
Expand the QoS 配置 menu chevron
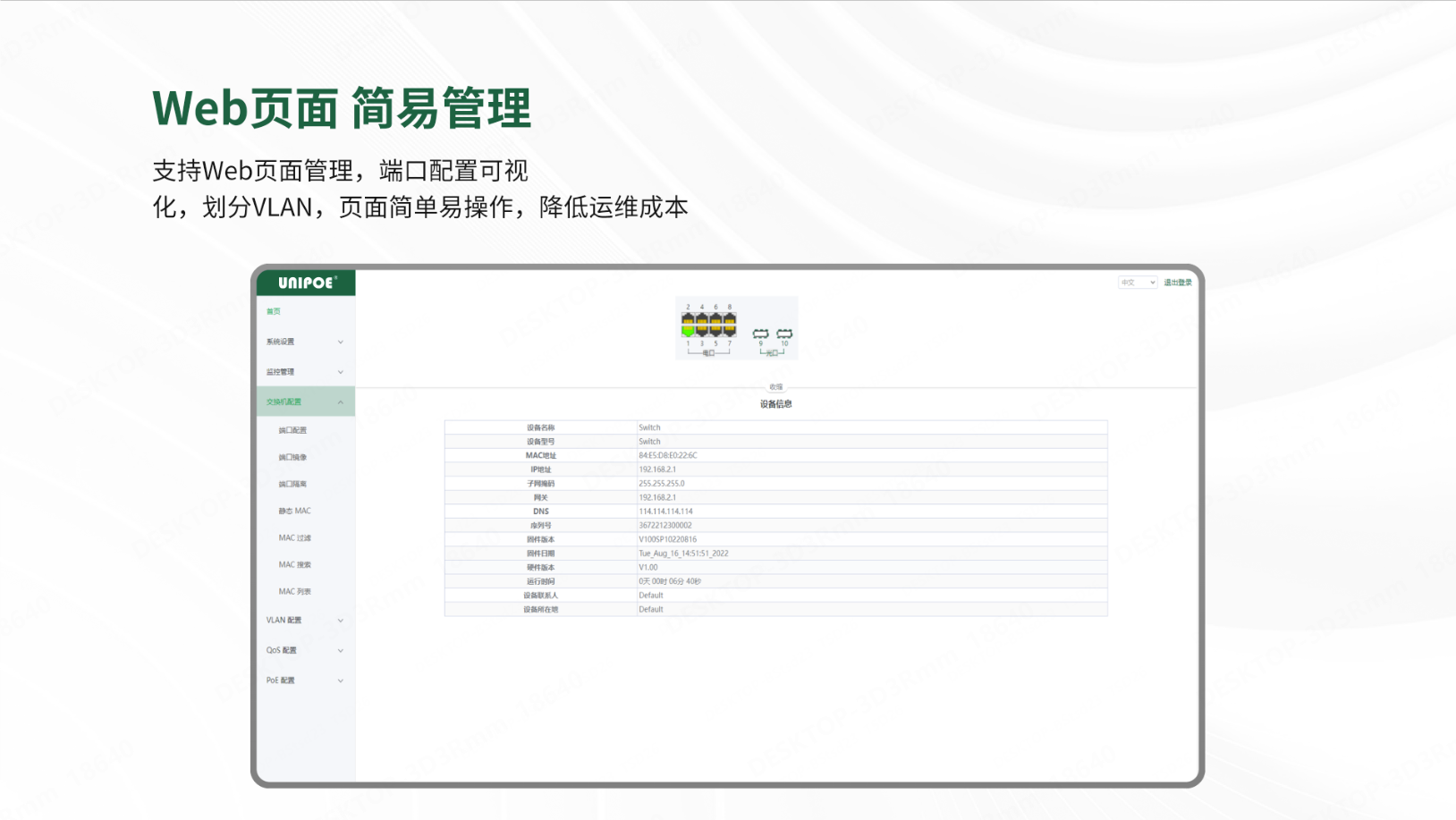click(x=341, y=651)
